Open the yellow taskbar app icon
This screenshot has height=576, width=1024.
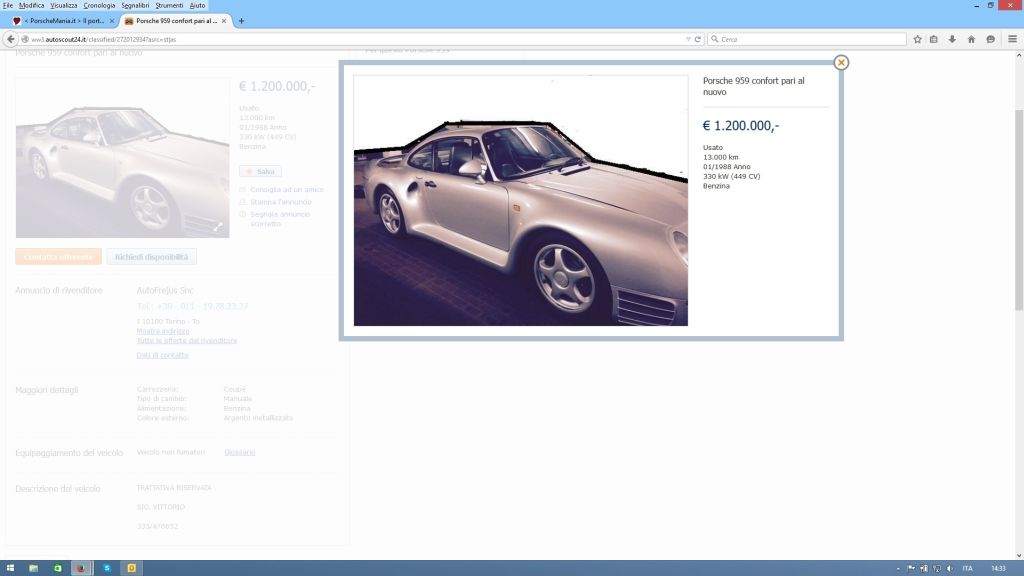(131, 568)
